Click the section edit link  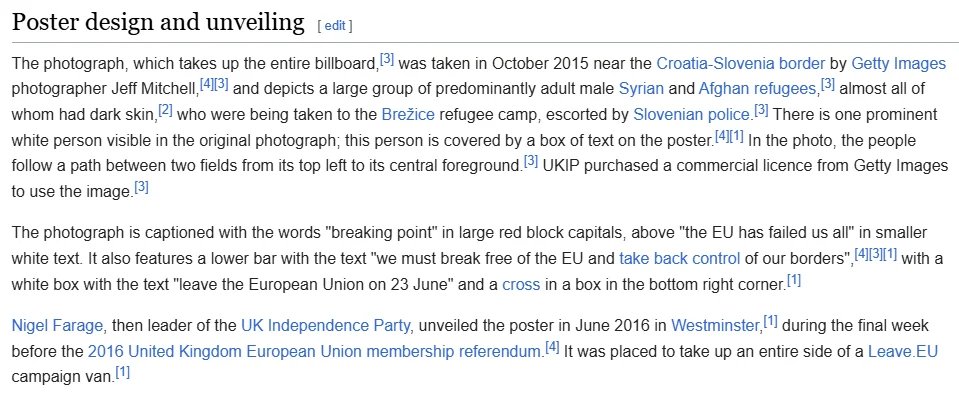(335, 26)
